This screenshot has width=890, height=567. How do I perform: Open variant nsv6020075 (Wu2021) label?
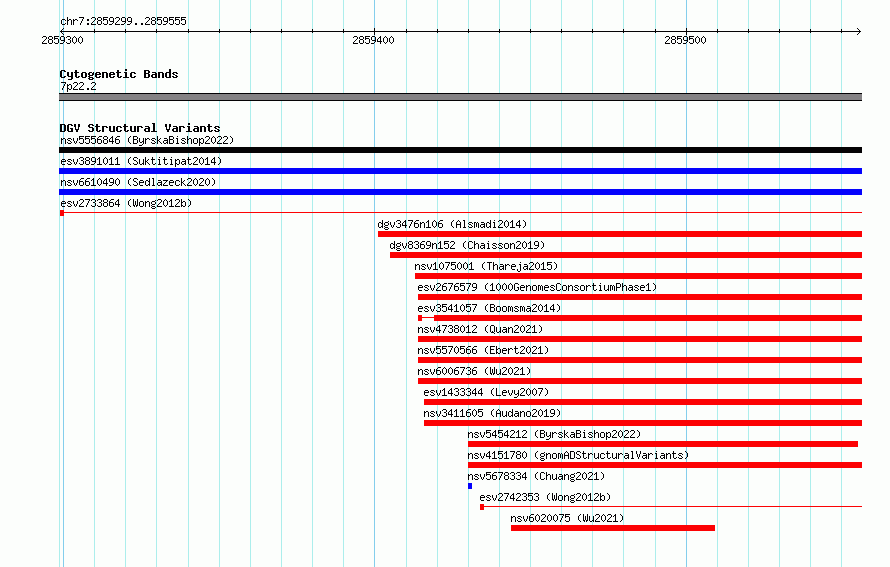click(x=567, y=518)
